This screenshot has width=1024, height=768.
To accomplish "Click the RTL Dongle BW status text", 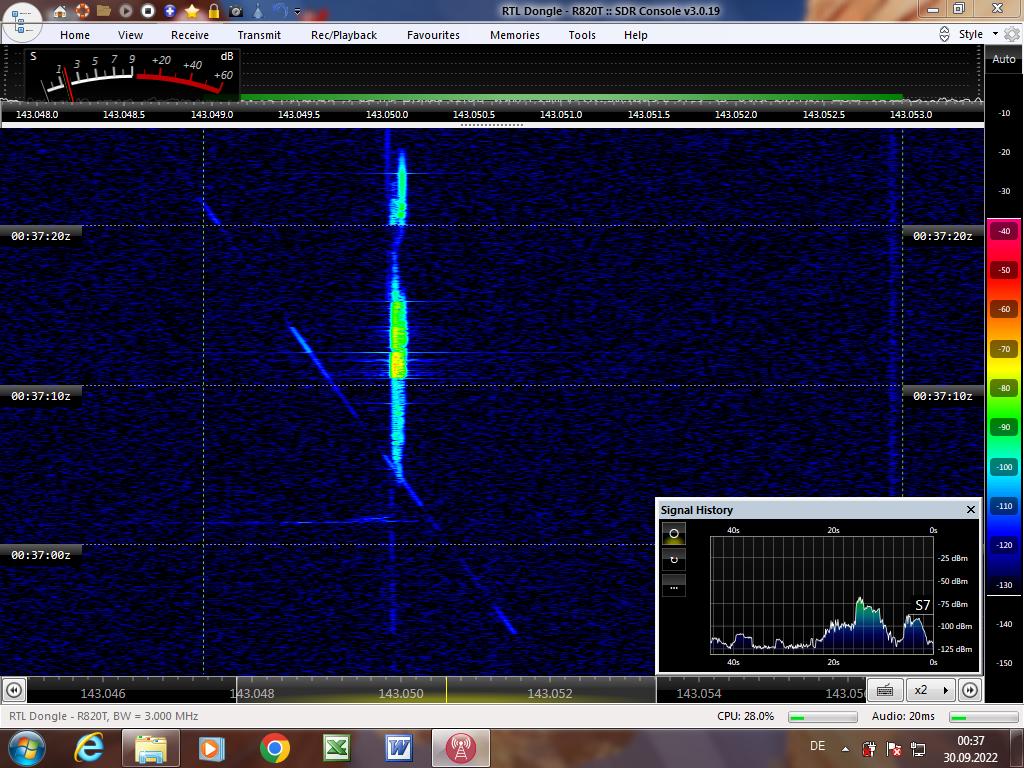I will 103,716.
